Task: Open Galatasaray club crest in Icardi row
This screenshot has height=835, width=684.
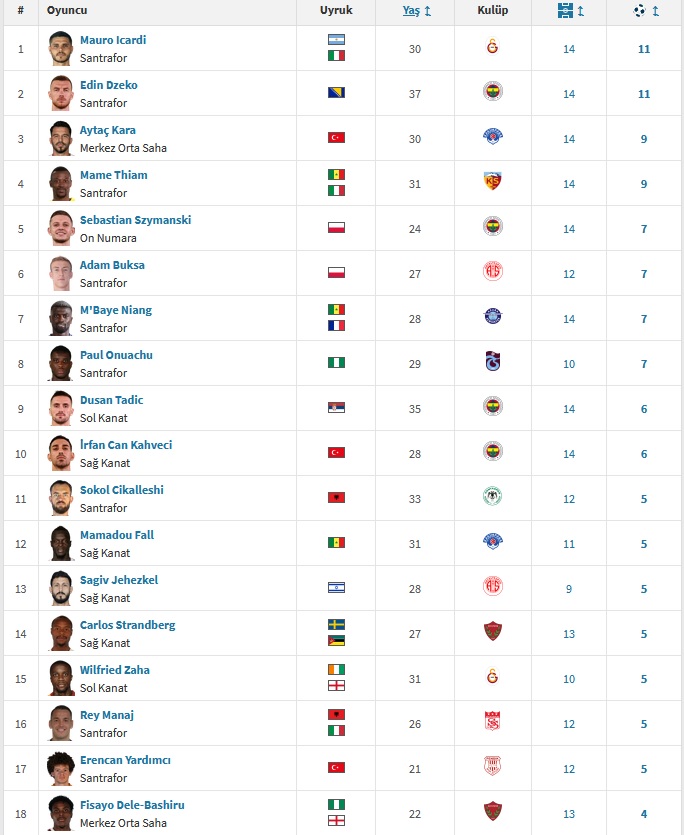Action: tap(493, 47)
